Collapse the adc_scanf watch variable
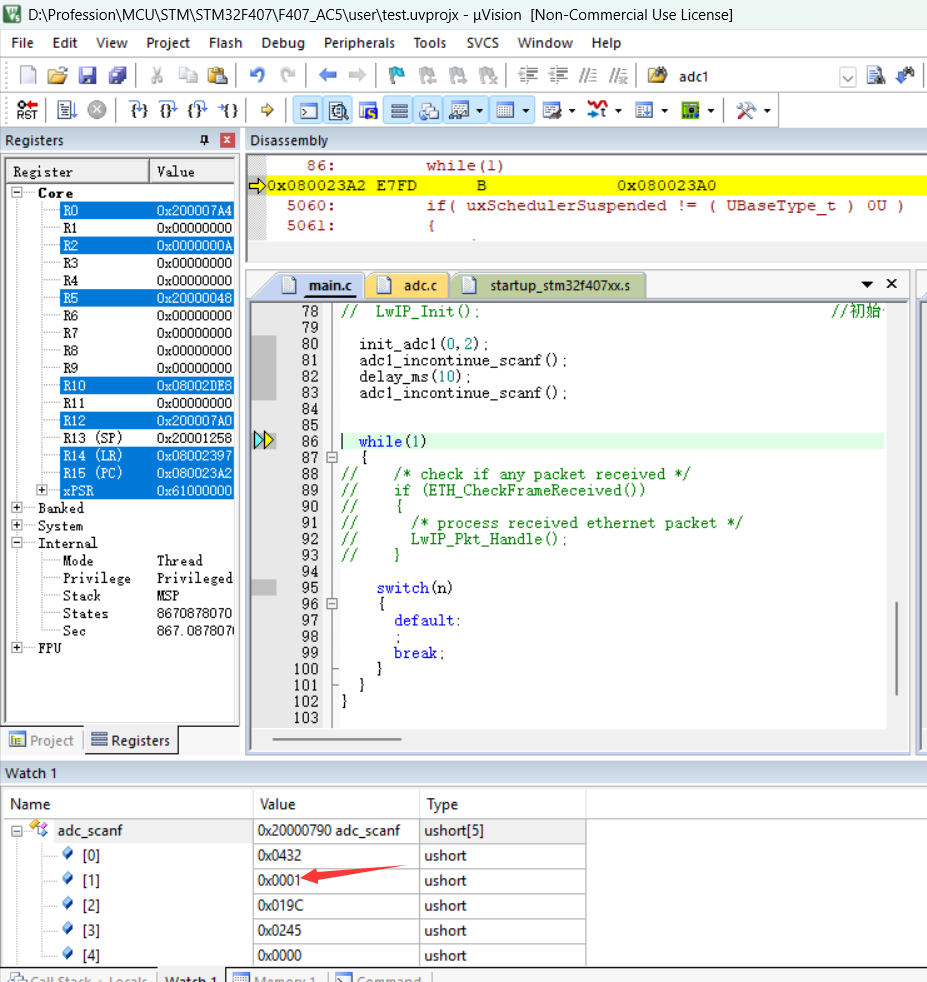The width and height of the screenshot is (927, 982). (x=17, y=831)
